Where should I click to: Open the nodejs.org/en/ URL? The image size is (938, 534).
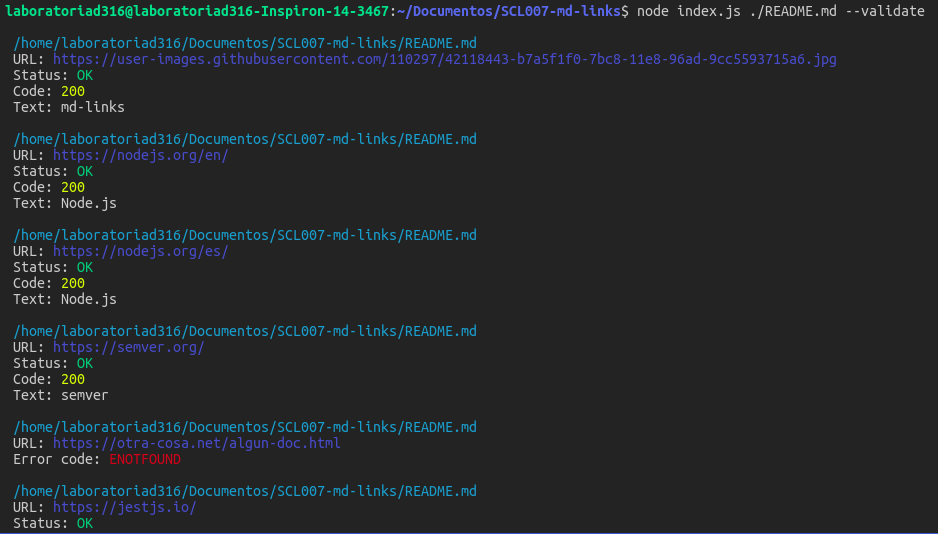click(141, 155)
